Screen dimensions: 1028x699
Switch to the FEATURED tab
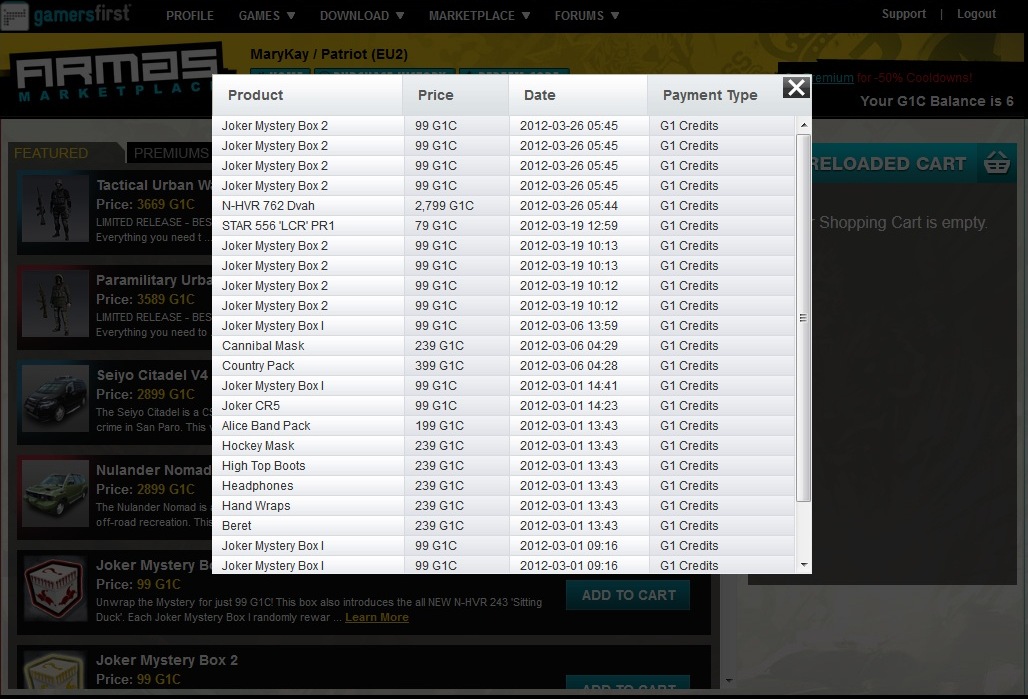tap(51, 153)
